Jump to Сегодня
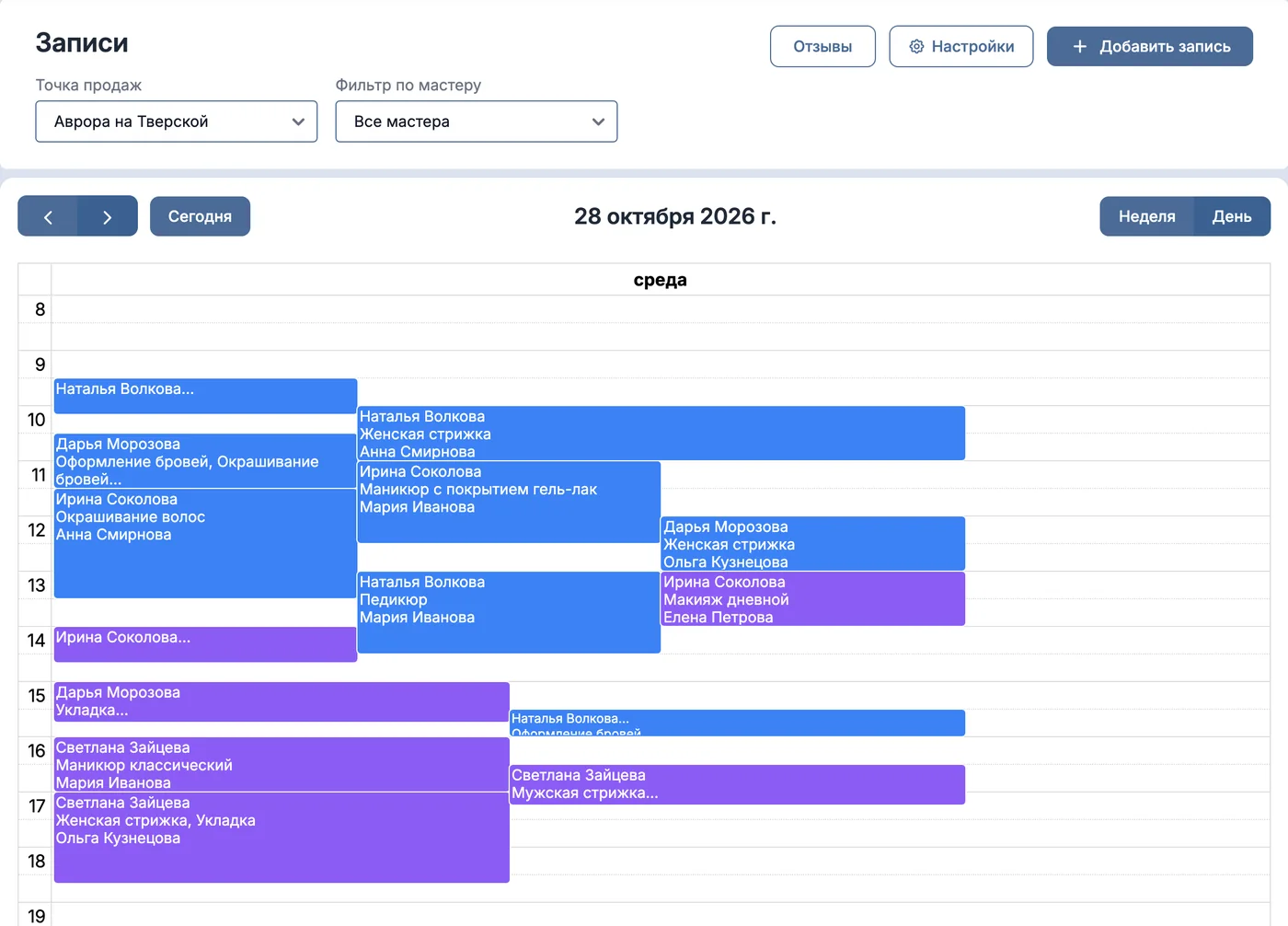This screenshot has width=1288, height=926. pyautogui.click(x=200, y=216)
